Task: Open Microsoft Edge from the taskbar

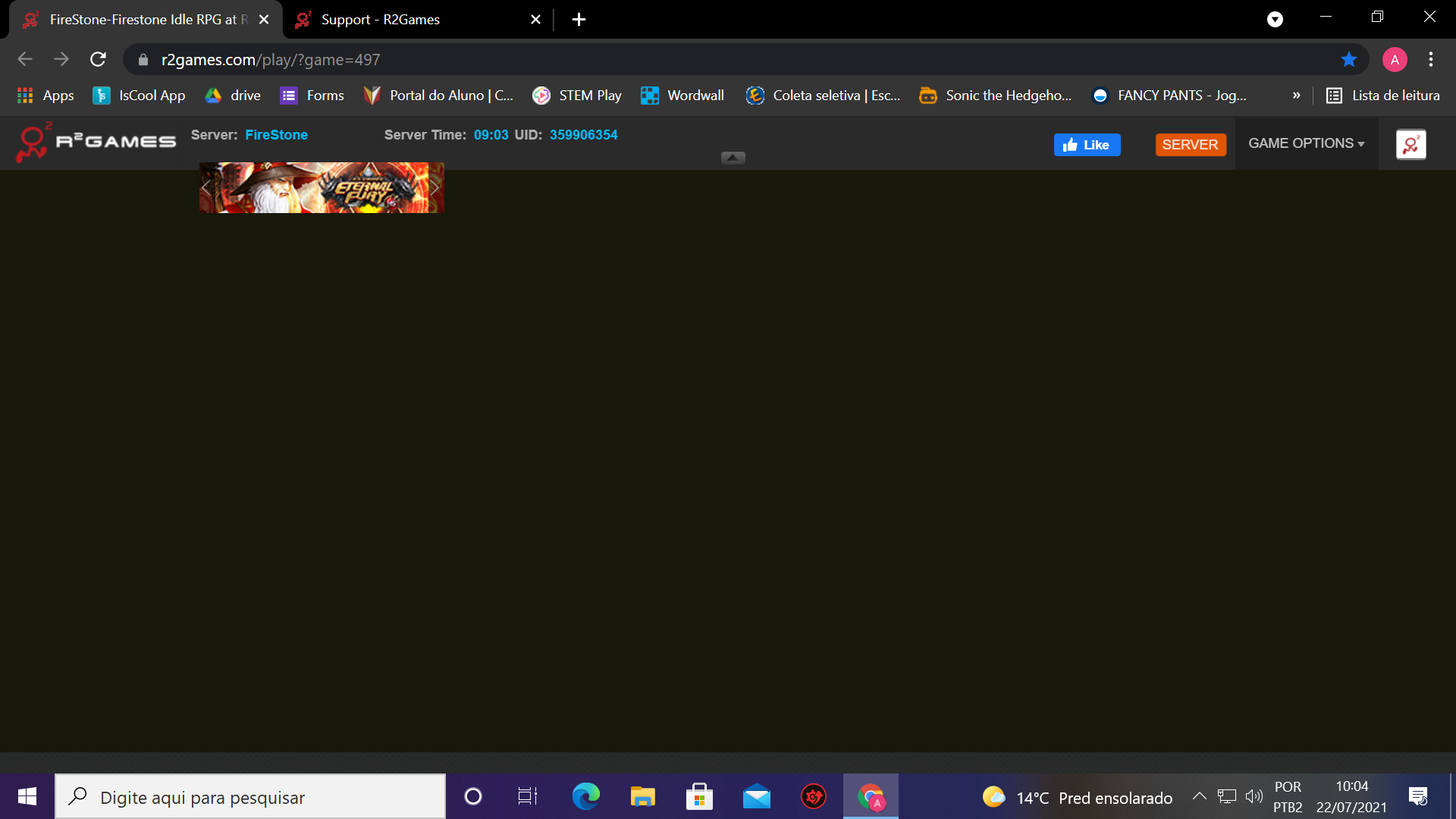Action: 585,796
